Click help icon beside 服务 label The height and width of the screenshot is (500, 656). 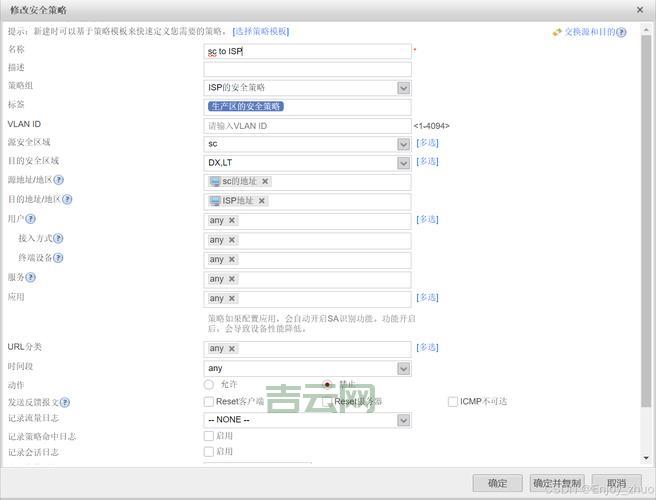(x=30, y=277)
